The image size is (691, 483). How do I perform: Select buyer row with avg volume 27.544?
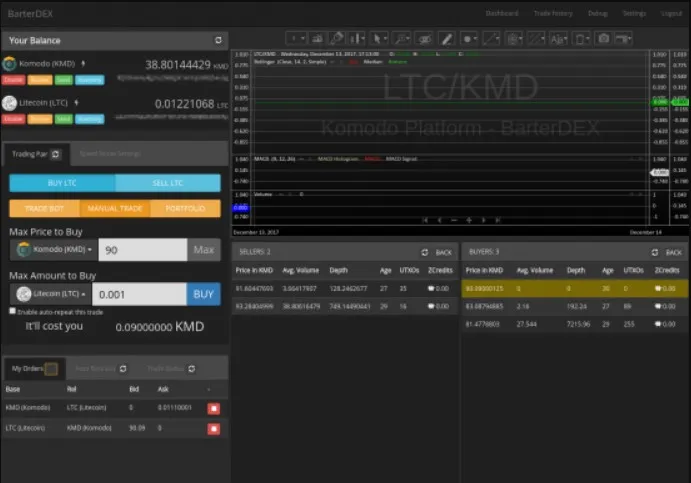pos(575,324)
